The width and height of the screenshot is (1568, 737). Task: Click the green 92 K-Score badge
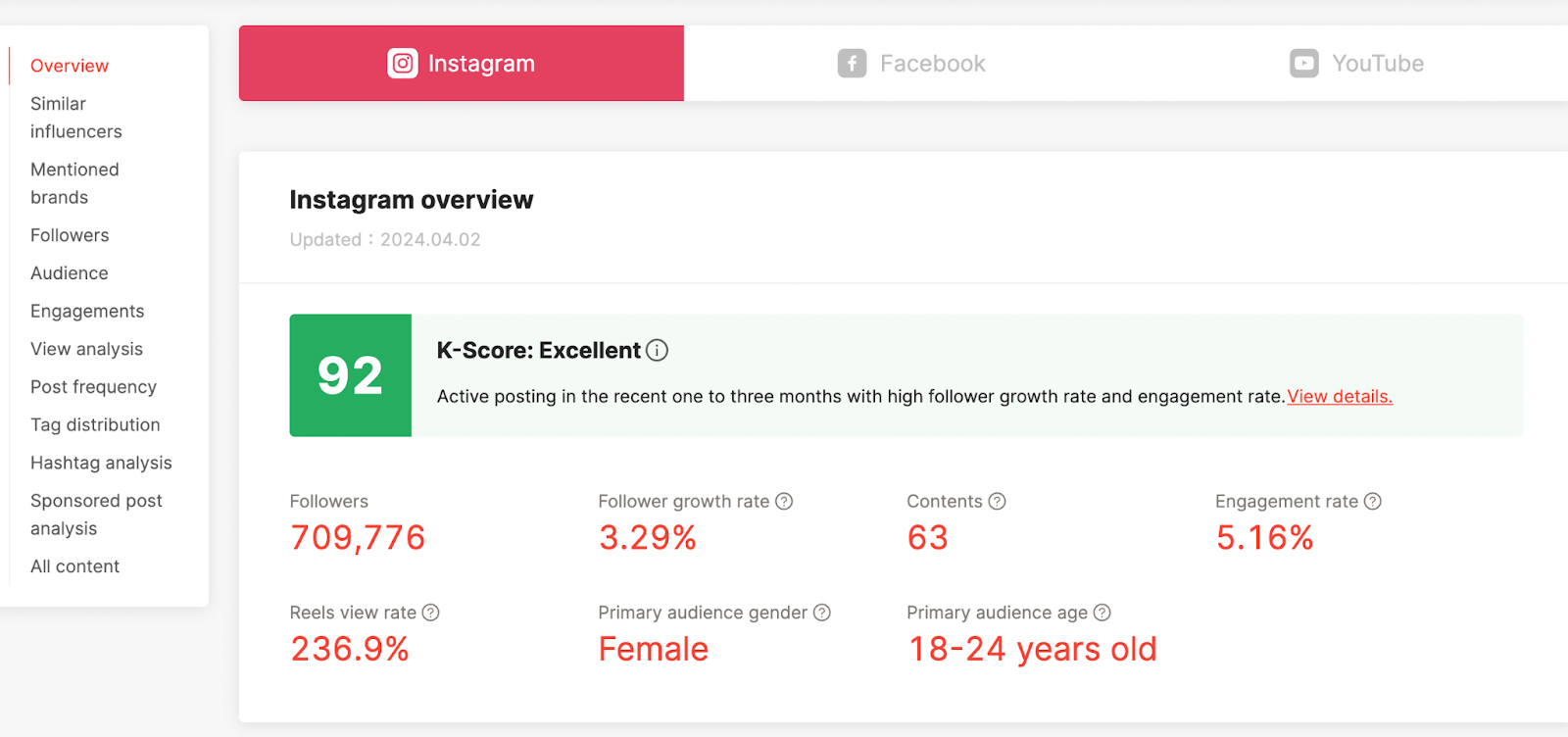click(x=351, y=375)
